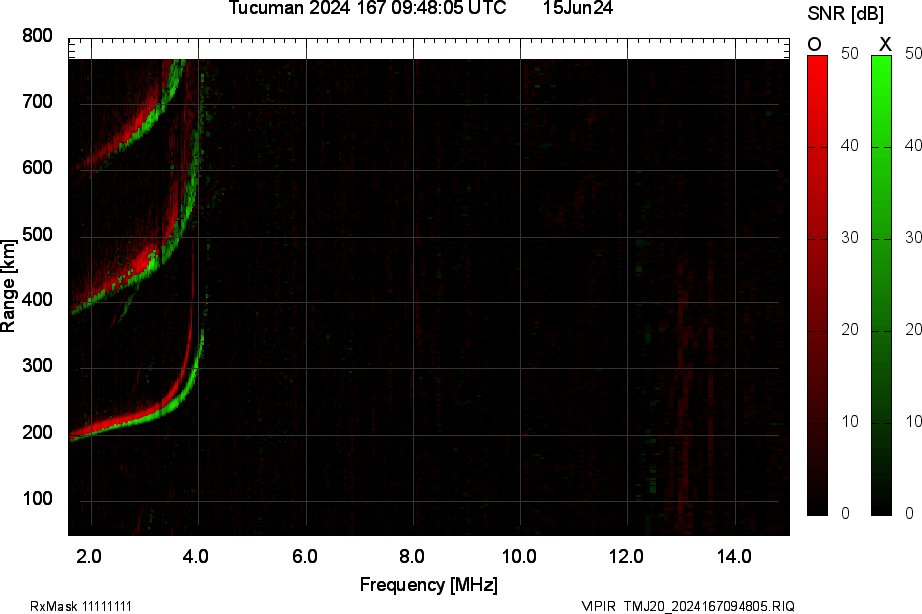The image size is (922, 614).
Task: Click the 'SNR [dB]' legend heading
Action: pyautogui.click(x=847, y=13)
